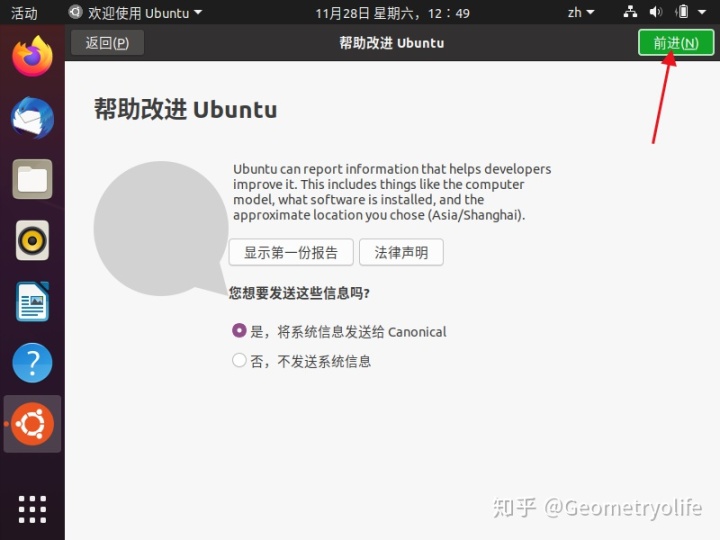Select 否，不发送系统信息 option
720x540 pixels.
coord(302,361)
